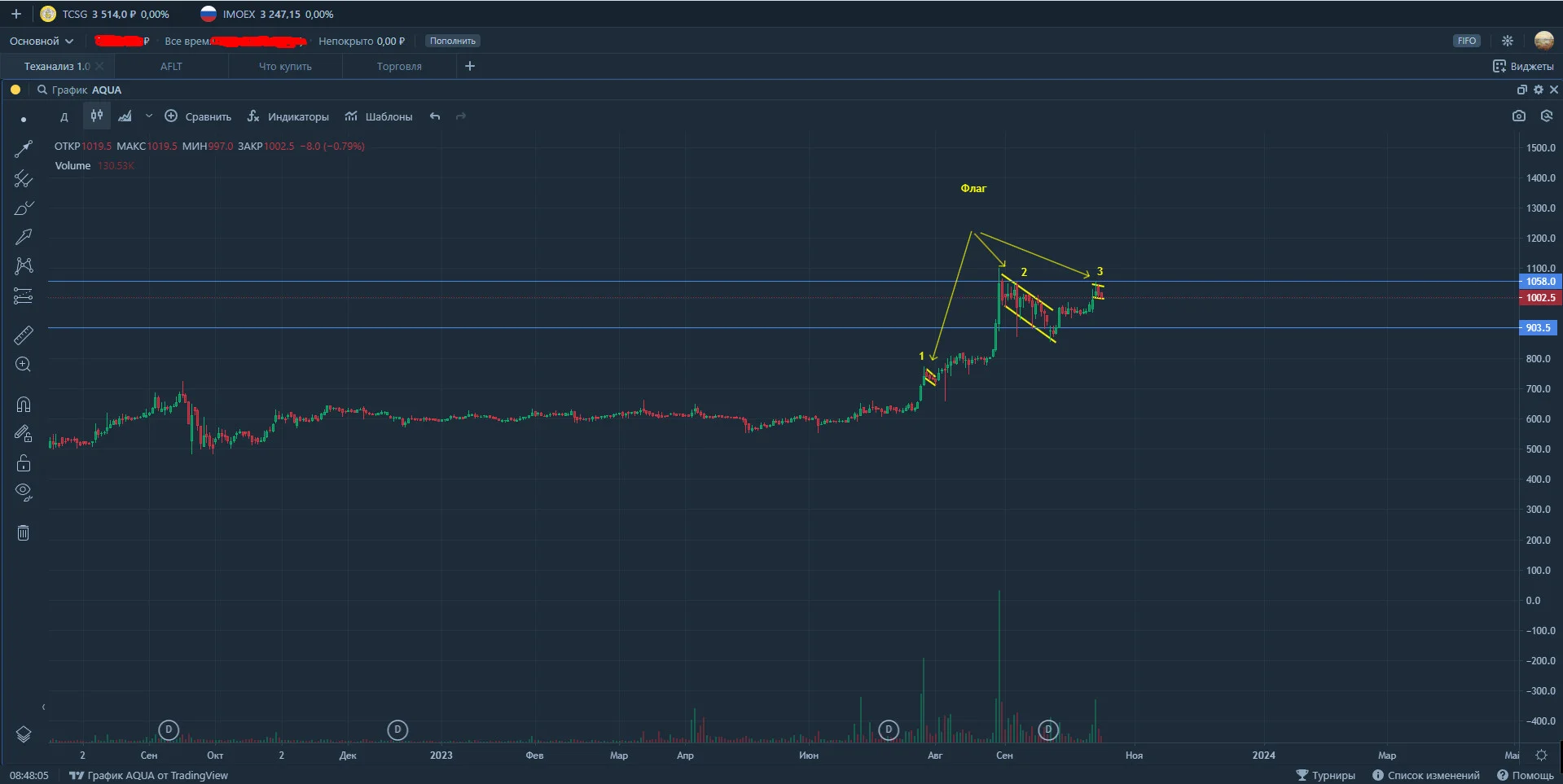Toggle magnet mode for drawings
1563x784 pixels.
24,404
